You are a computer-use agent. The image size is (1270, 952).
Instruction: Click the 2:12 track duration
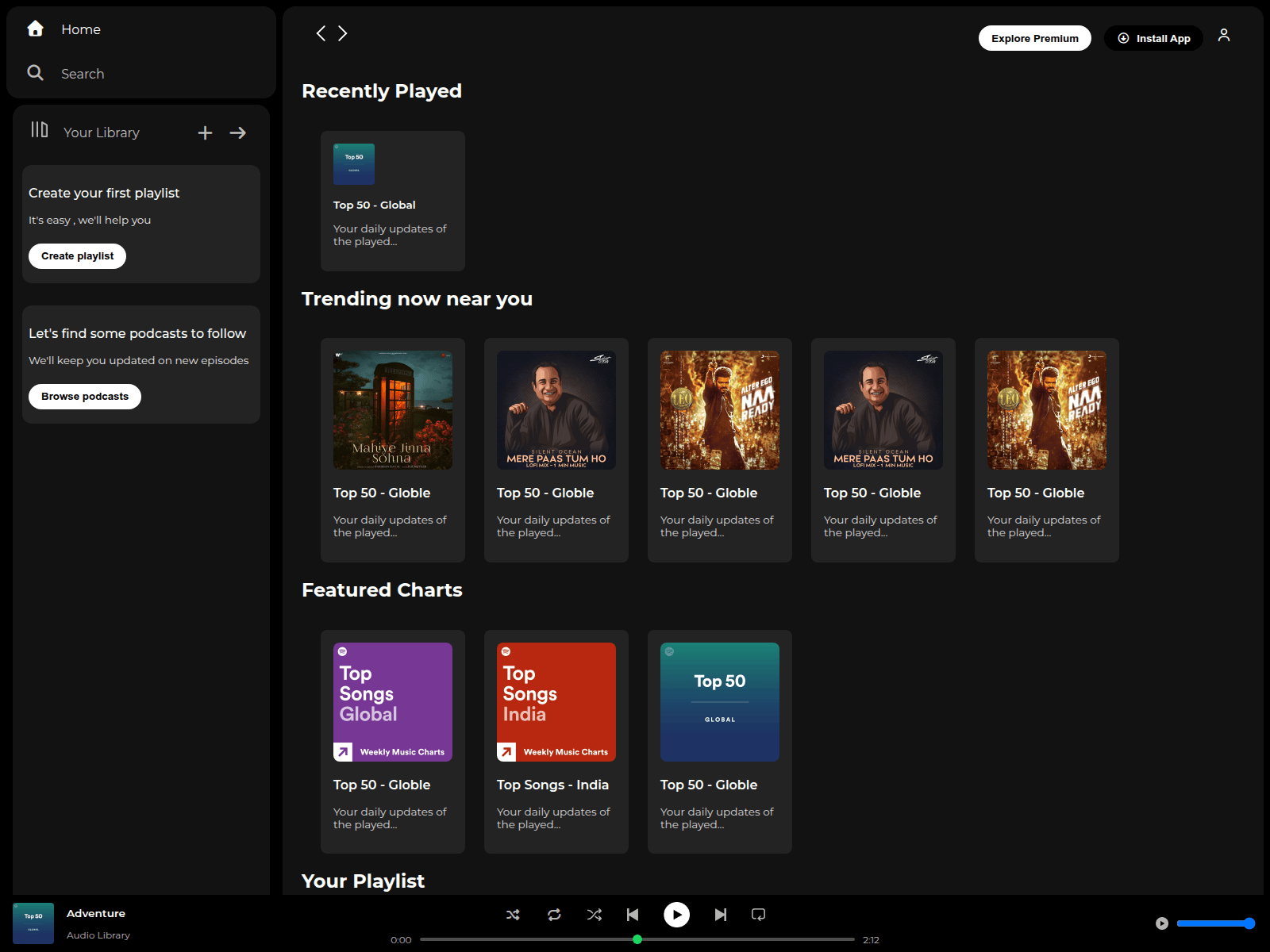(x=871, y=940)
